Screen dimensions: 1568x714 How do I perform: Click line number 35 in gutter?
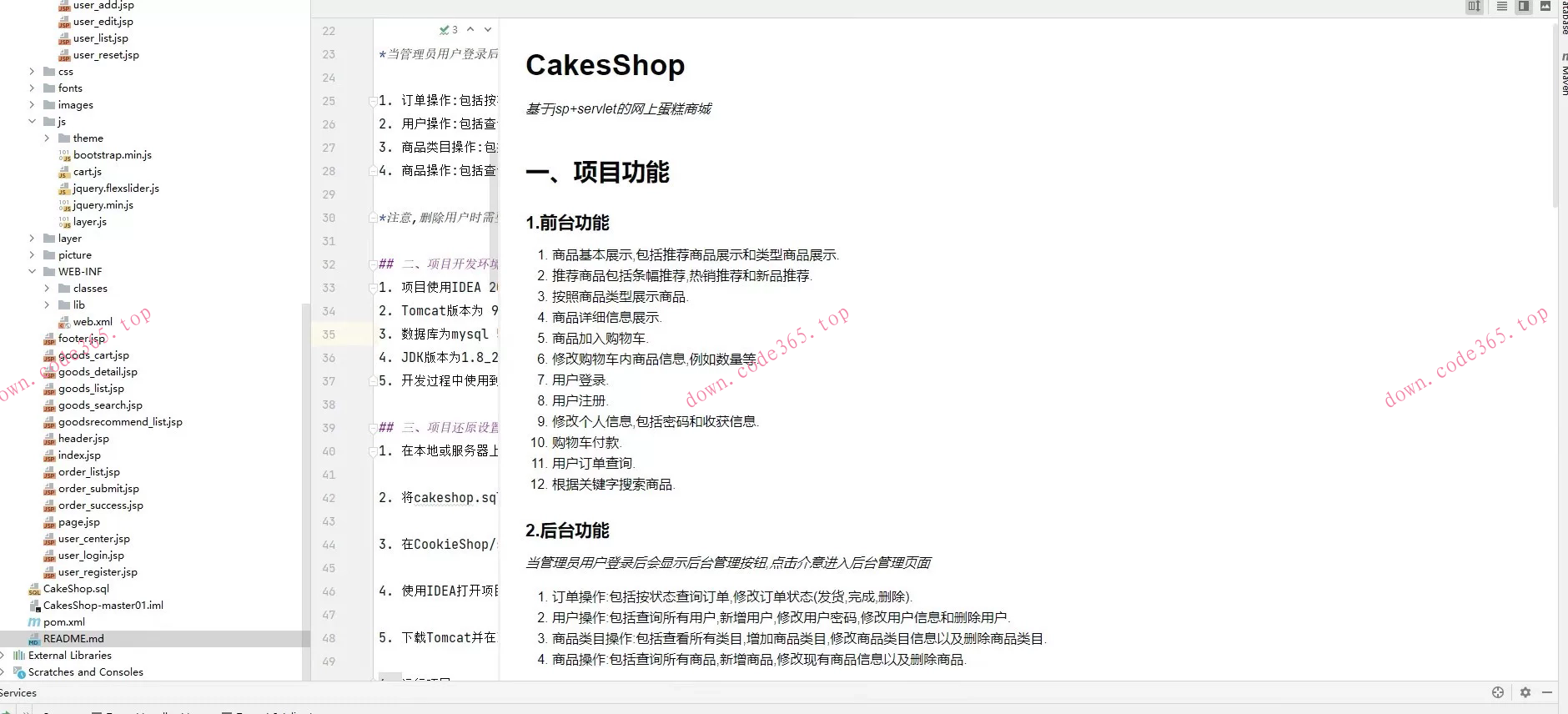329,334
